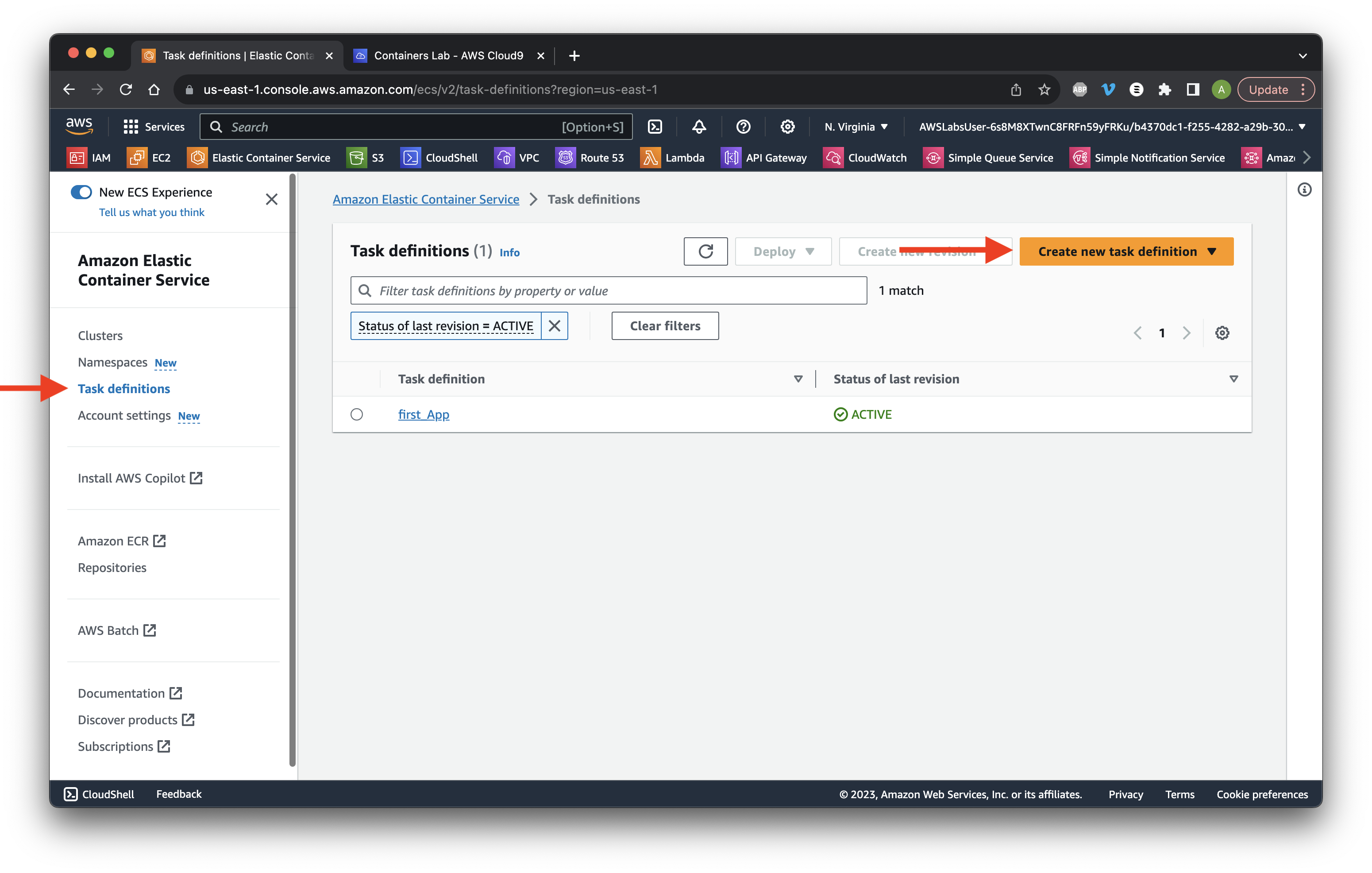
Task: Open a new browser tab
Action: 574,55
